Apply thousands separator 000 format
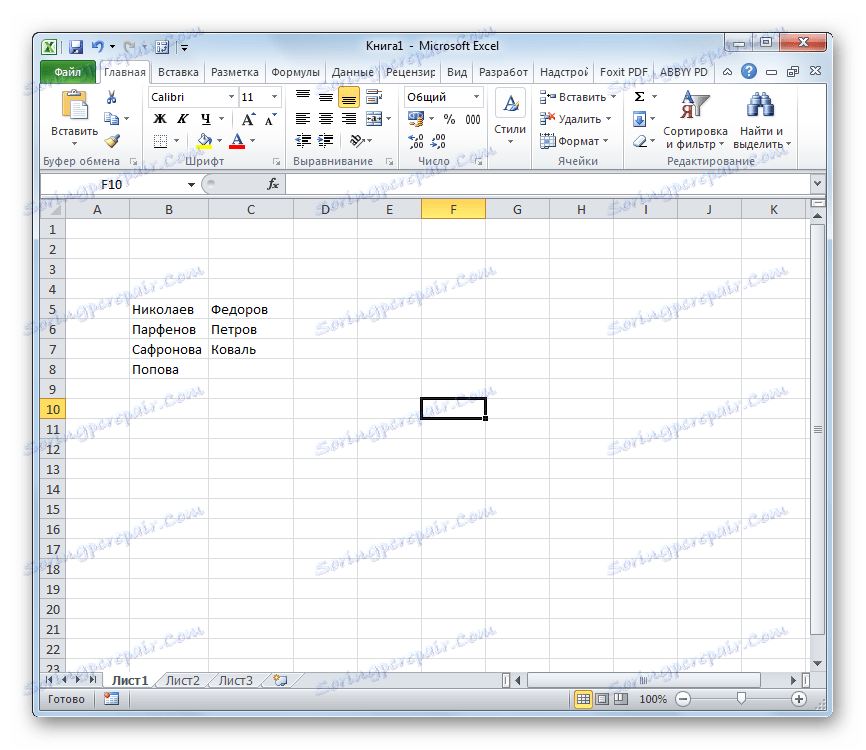This screenshot has height=750, width=866. tap(473, 119)
